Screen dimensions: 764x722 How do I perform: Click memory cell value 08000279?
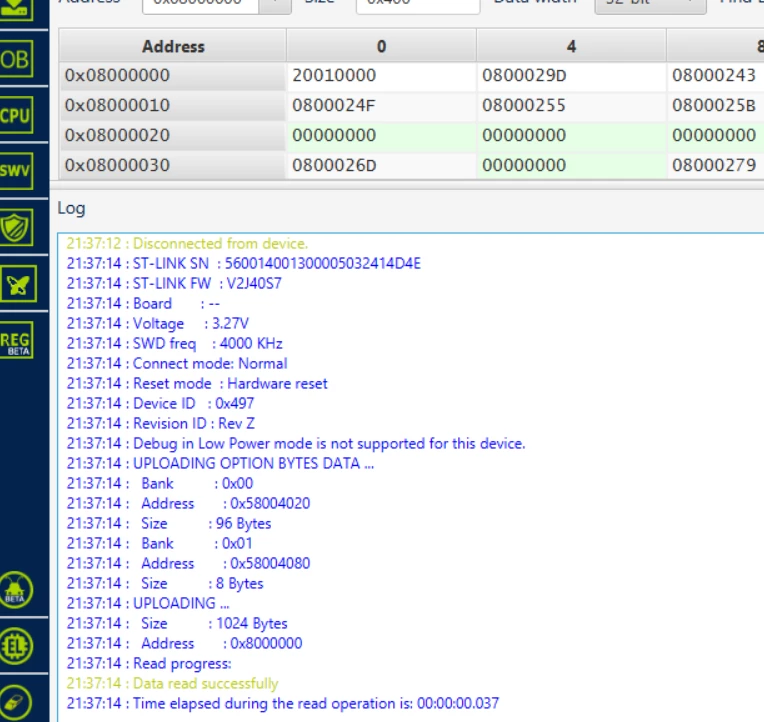(714, 165)
